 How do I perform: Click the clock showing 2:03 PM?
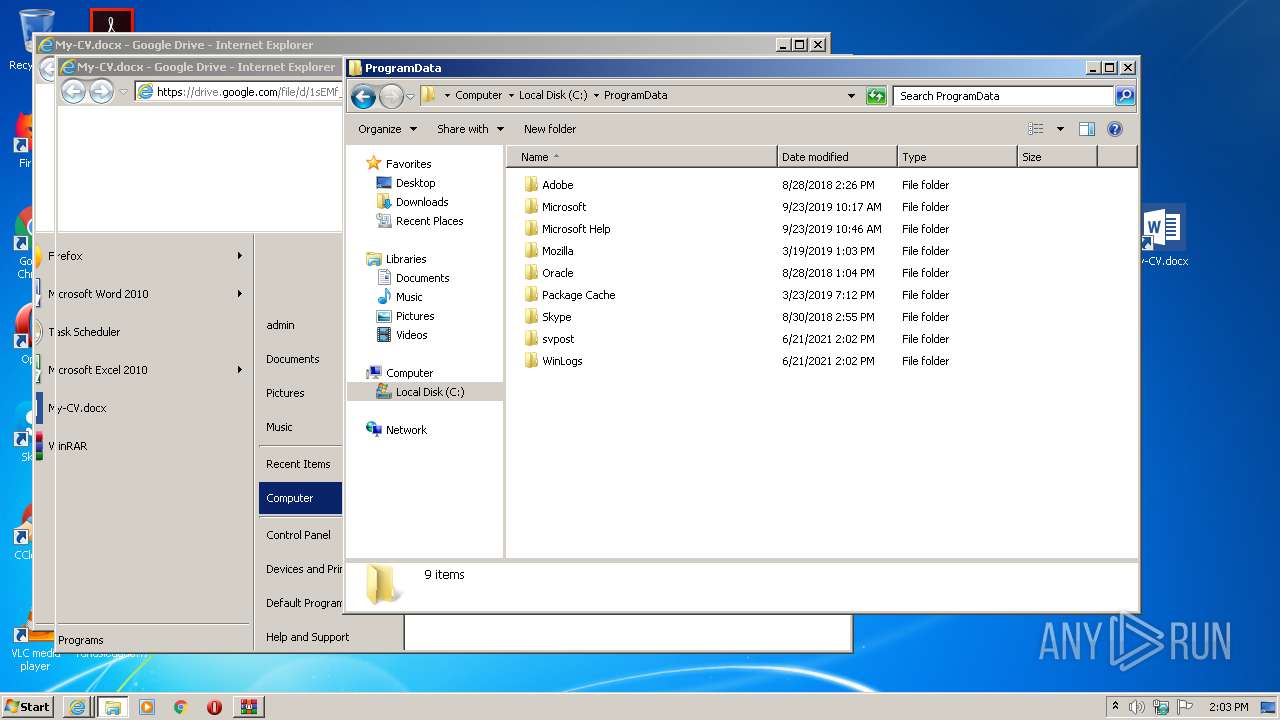(1228, 707)
